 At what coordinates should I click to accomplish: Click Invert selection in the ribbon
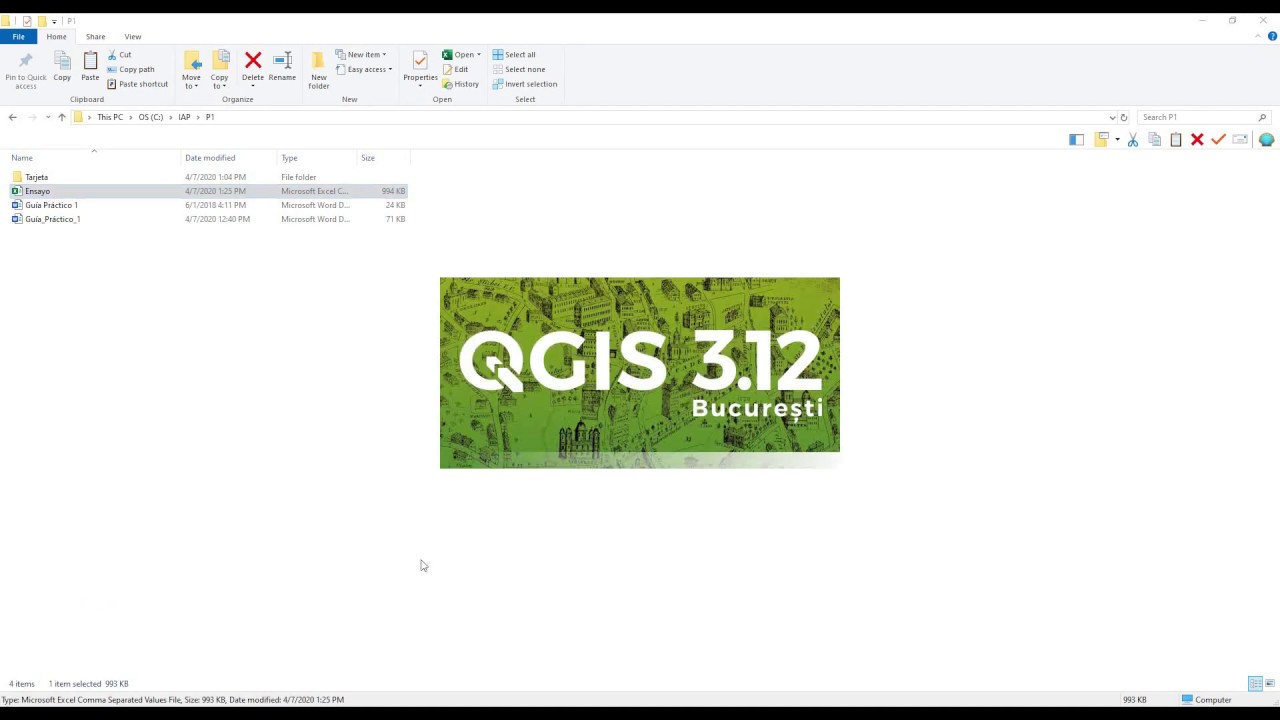pyautogui.click(x=525, y=84)
